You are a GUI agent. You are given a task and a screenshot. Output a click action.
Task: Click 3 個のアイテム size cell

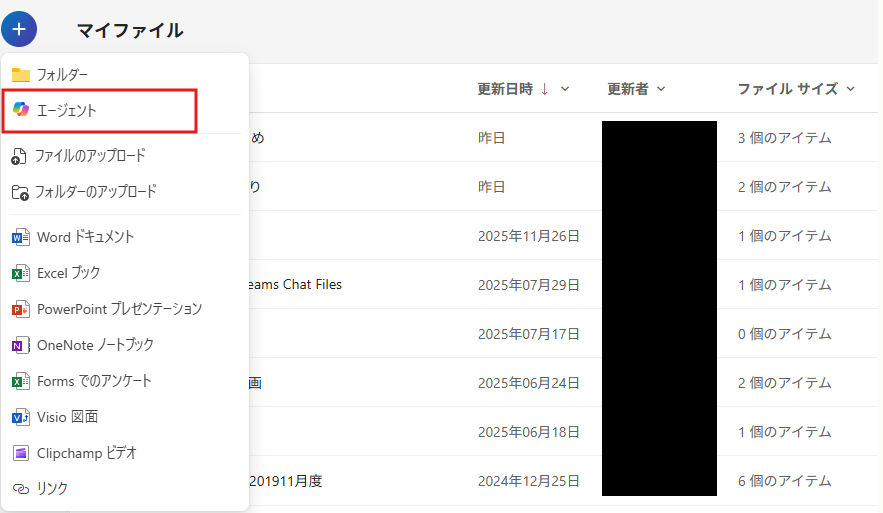tap(784, 138)
